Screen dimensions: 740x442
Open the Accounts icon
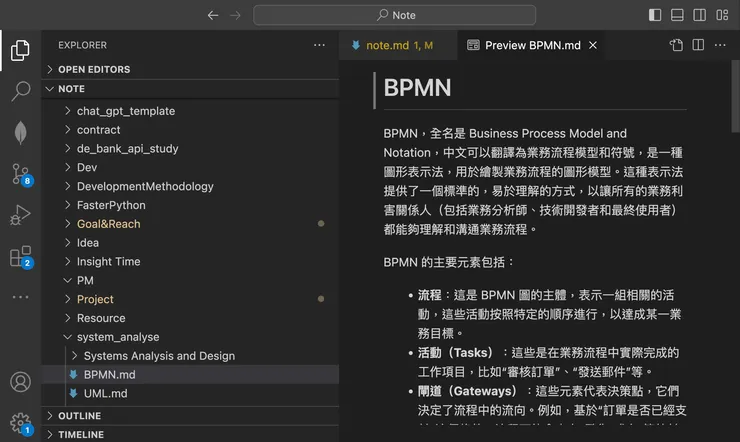coord(20,382)
